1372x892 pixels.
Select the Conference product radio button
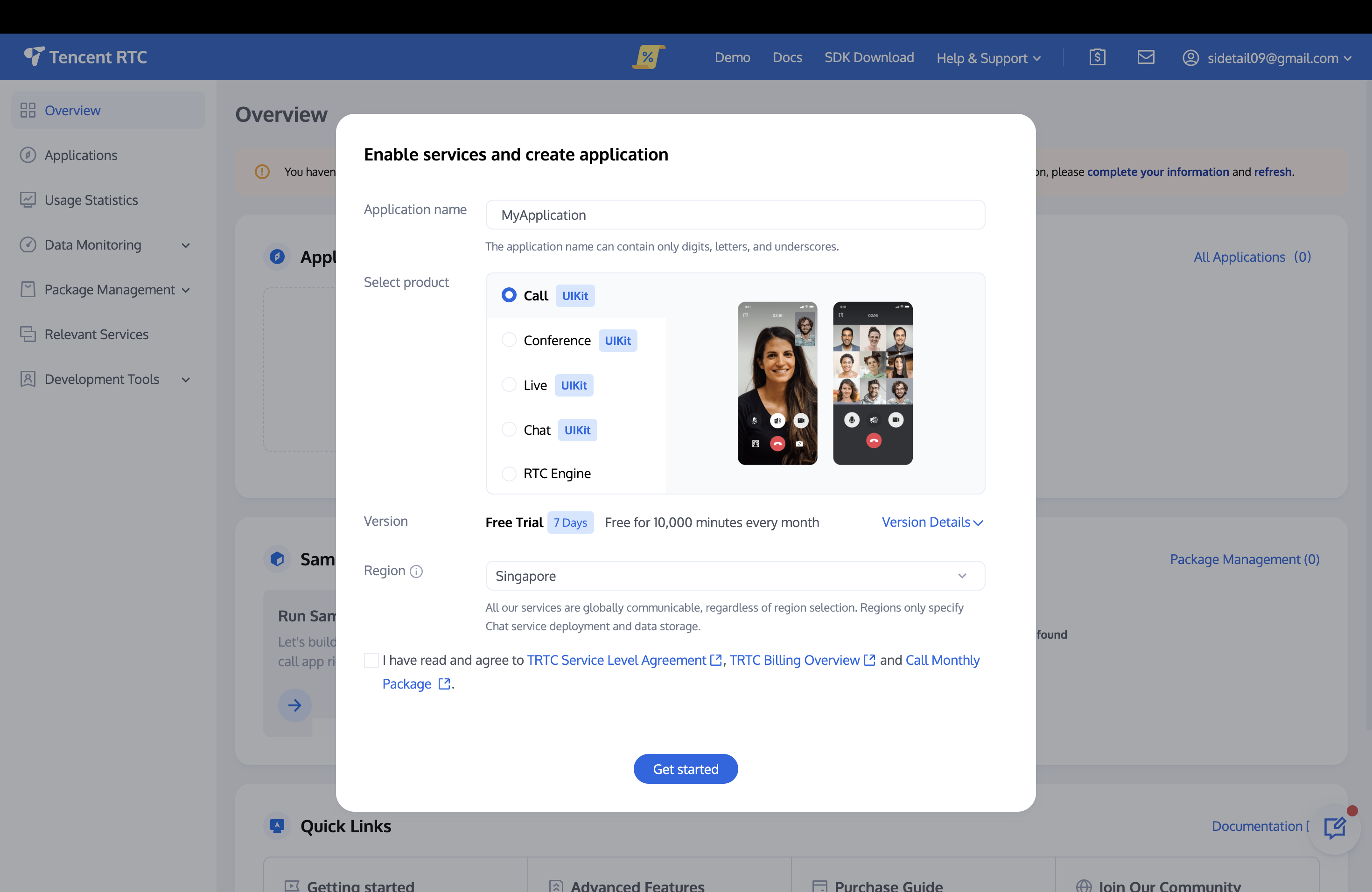pos(509,340)
